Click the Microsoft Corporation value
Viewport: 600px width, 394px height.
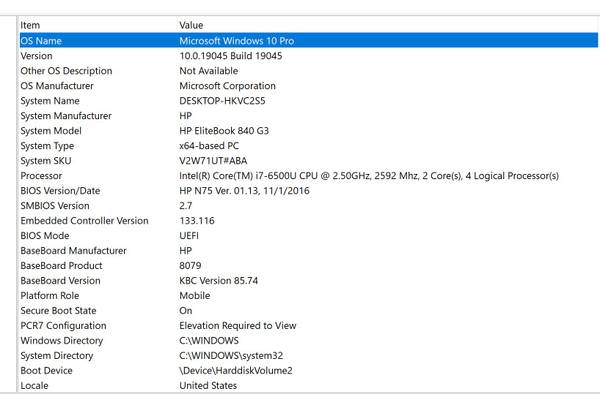(x=227, y=86)
